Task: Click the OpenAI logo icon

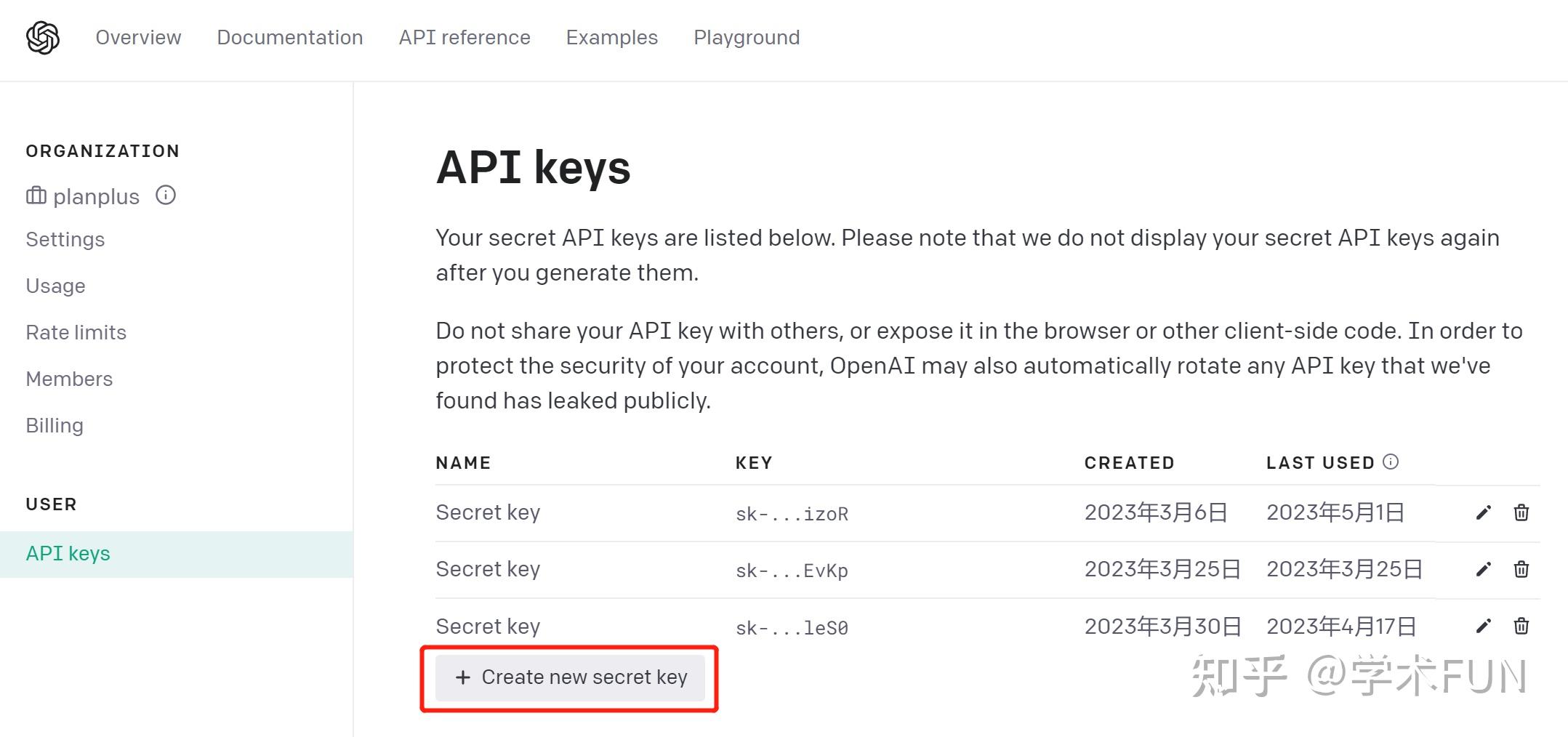Action: [x=43, y=38]
